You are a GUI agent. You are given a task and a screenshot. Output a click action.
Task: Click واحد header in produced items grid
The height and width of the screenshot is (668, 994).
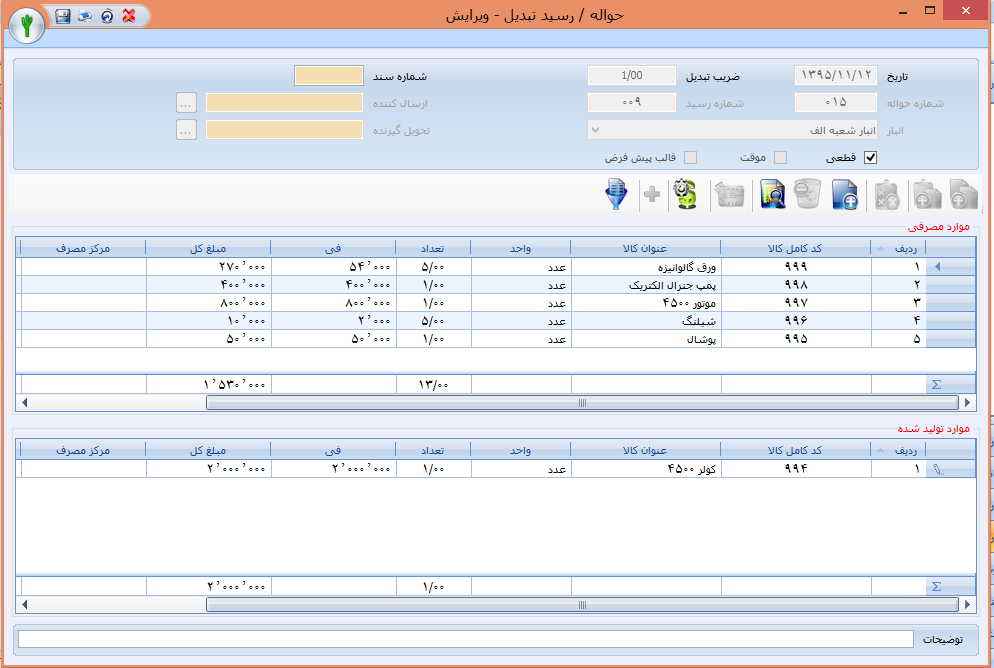(x=520, y=451)
